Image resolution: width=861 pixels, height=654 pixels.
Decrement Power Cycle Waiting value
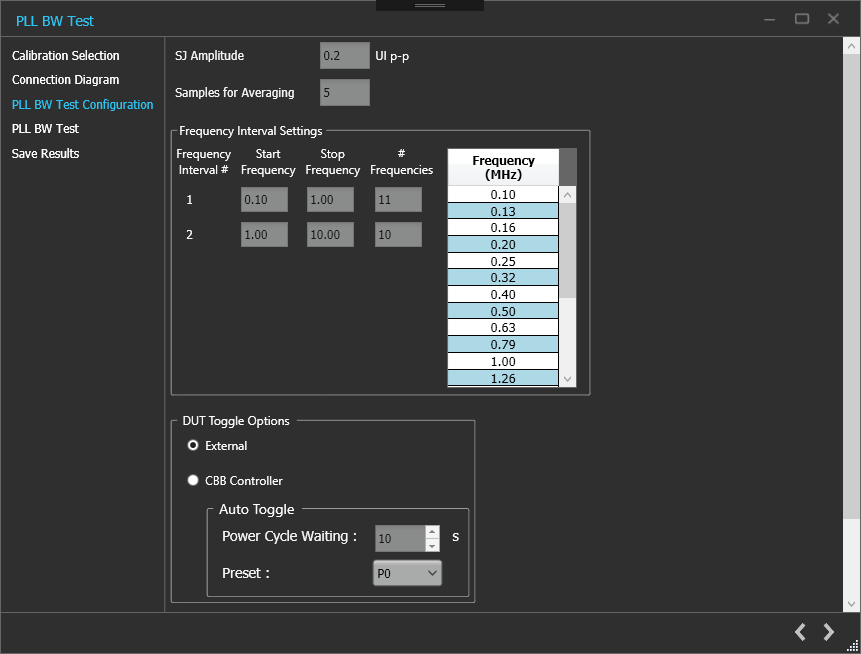[x=432, y=545]
